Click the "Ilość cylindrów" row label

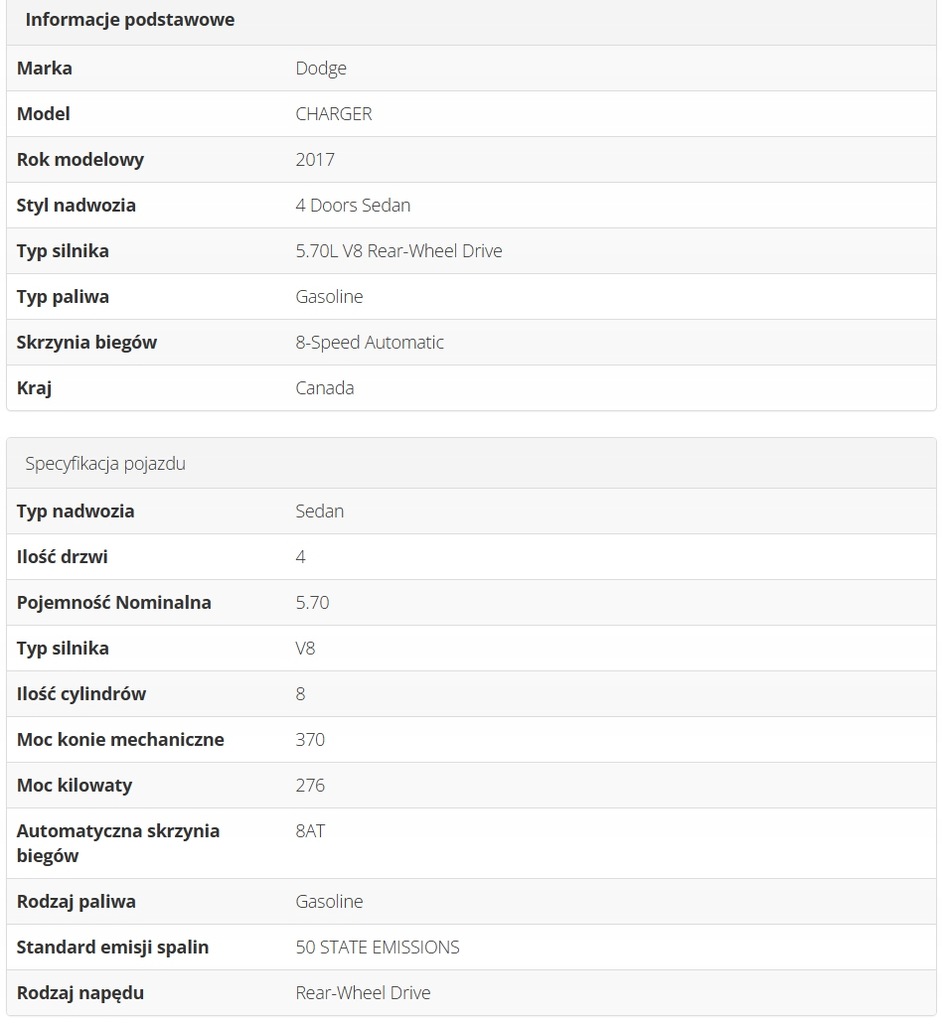pyautogui.click(x=82, y=694)
